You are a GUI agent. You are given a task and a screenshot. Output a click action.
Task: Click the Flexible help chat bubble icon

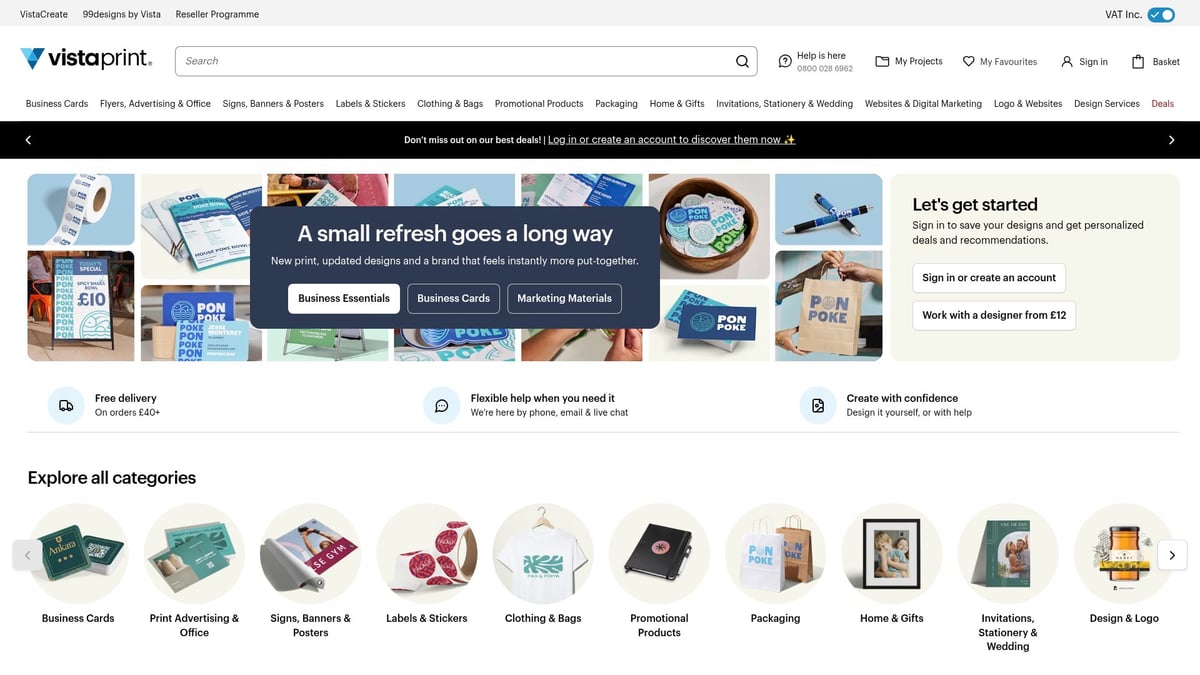(442, 405)
